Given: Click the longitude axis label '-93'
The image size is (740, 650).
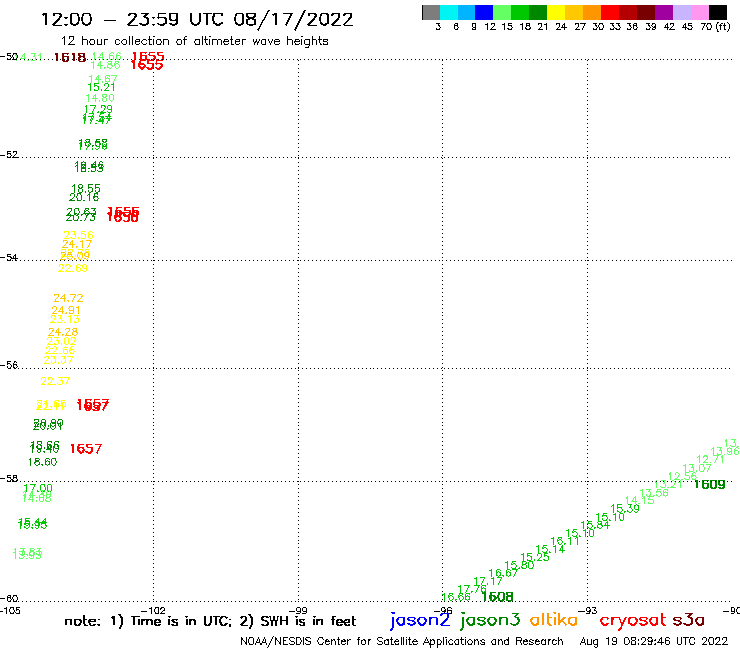Looking at the screenshot, I should coord(588,610).
